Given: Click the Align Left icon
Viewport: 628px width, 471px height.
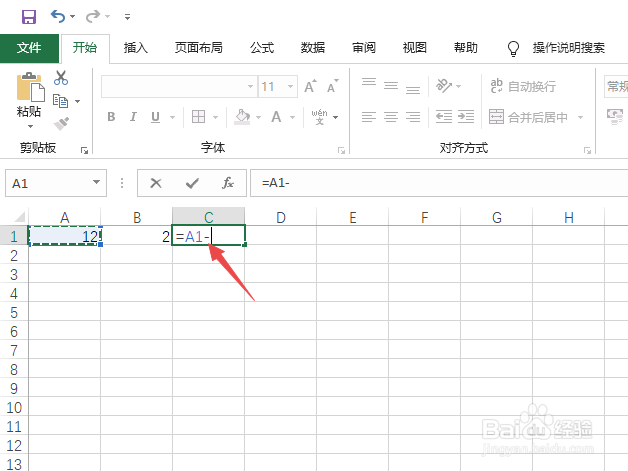Looking at the screenshot, I should point(369,117).
